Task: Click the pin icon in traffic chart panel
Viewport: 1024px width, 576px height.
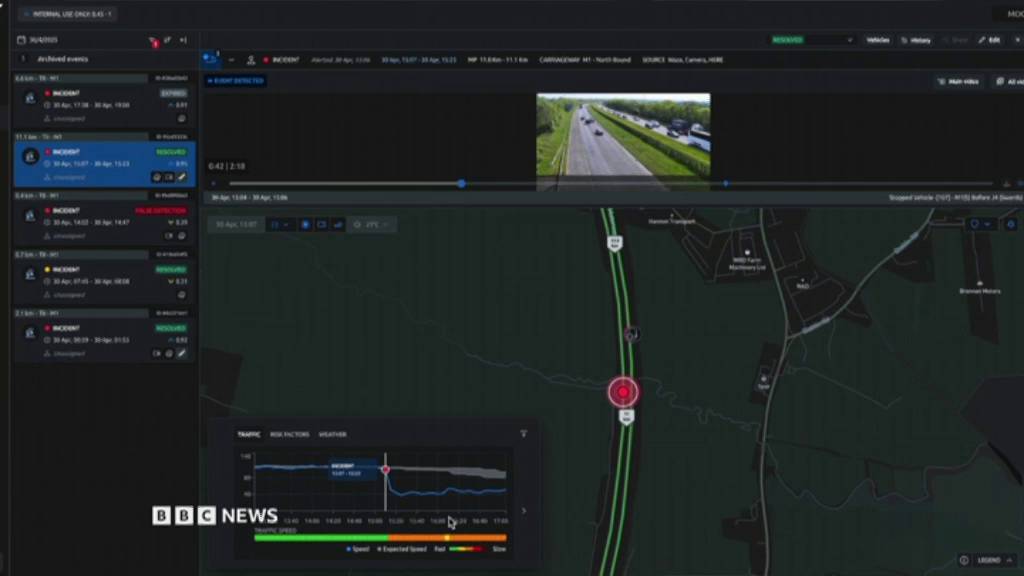Action: pyautogui.click(x=523, y=434)
